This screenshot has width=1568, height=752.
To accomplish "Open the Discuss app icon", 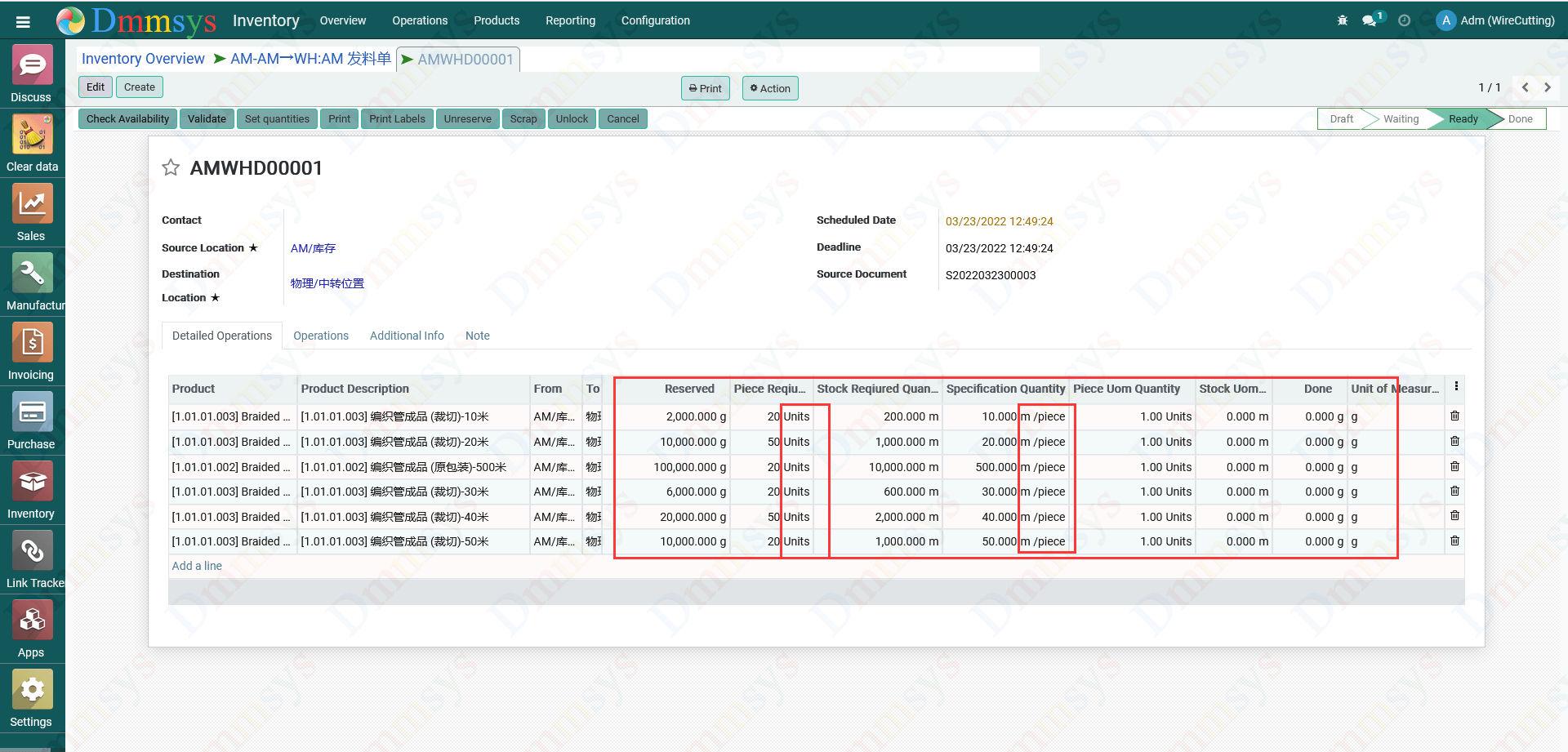I will coord(32,65).
